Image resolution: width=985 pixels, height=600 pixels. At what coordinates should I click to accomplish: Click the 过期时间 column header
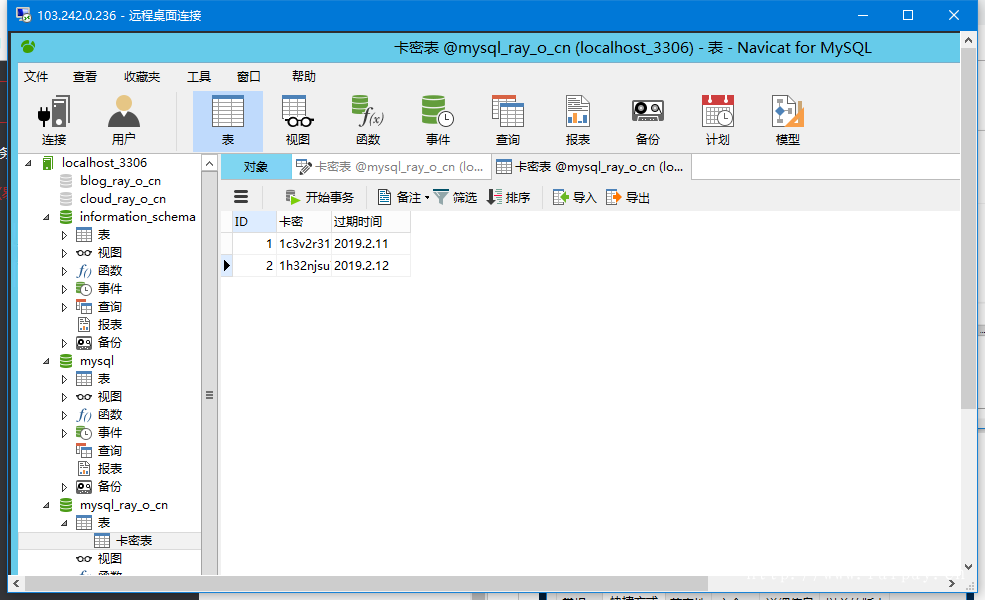370,221
